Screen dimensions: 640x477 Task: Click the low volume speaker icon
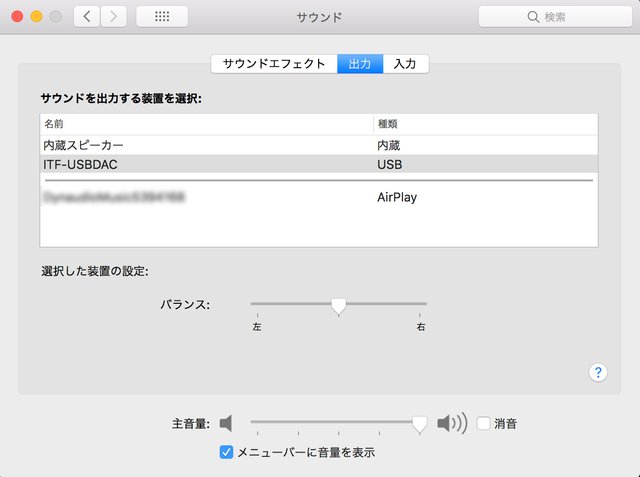click(226, 423)
